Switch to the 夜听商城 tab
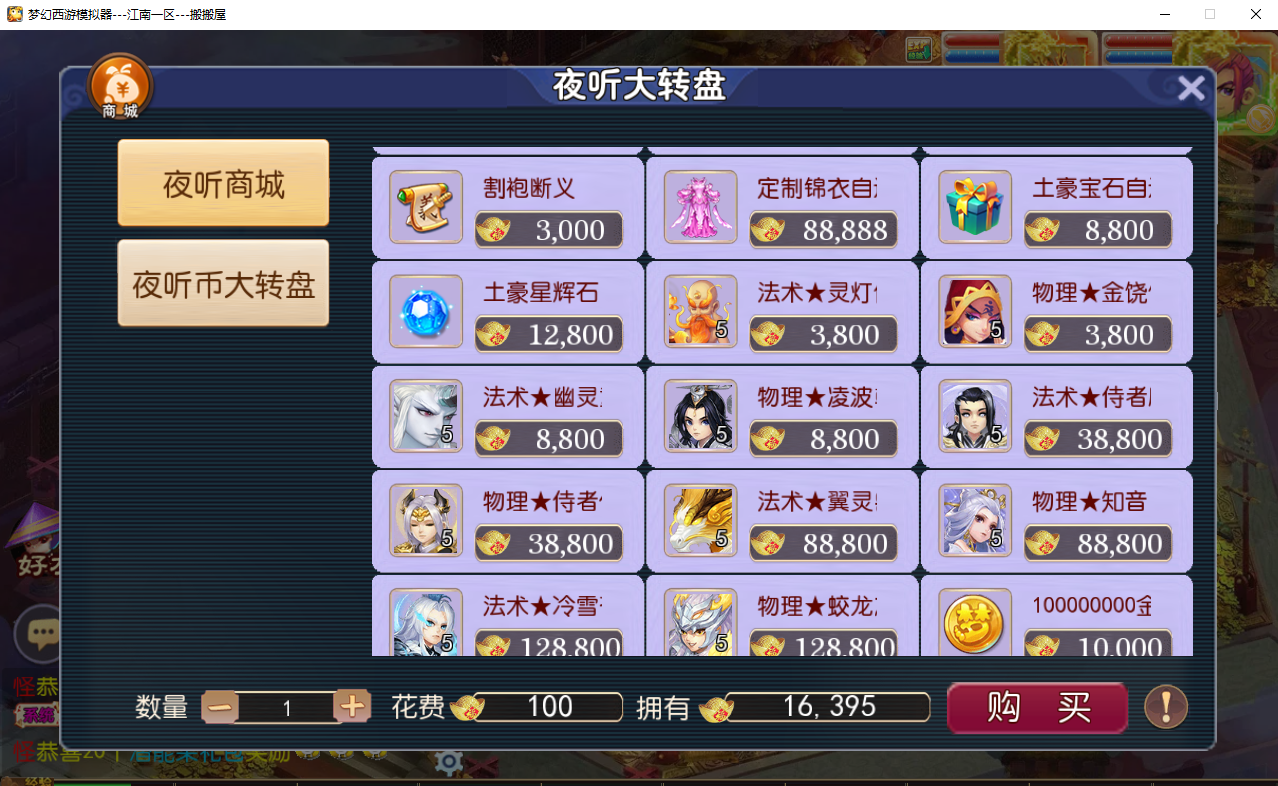Screen dimensions: 1278x786 pos(224,184)
